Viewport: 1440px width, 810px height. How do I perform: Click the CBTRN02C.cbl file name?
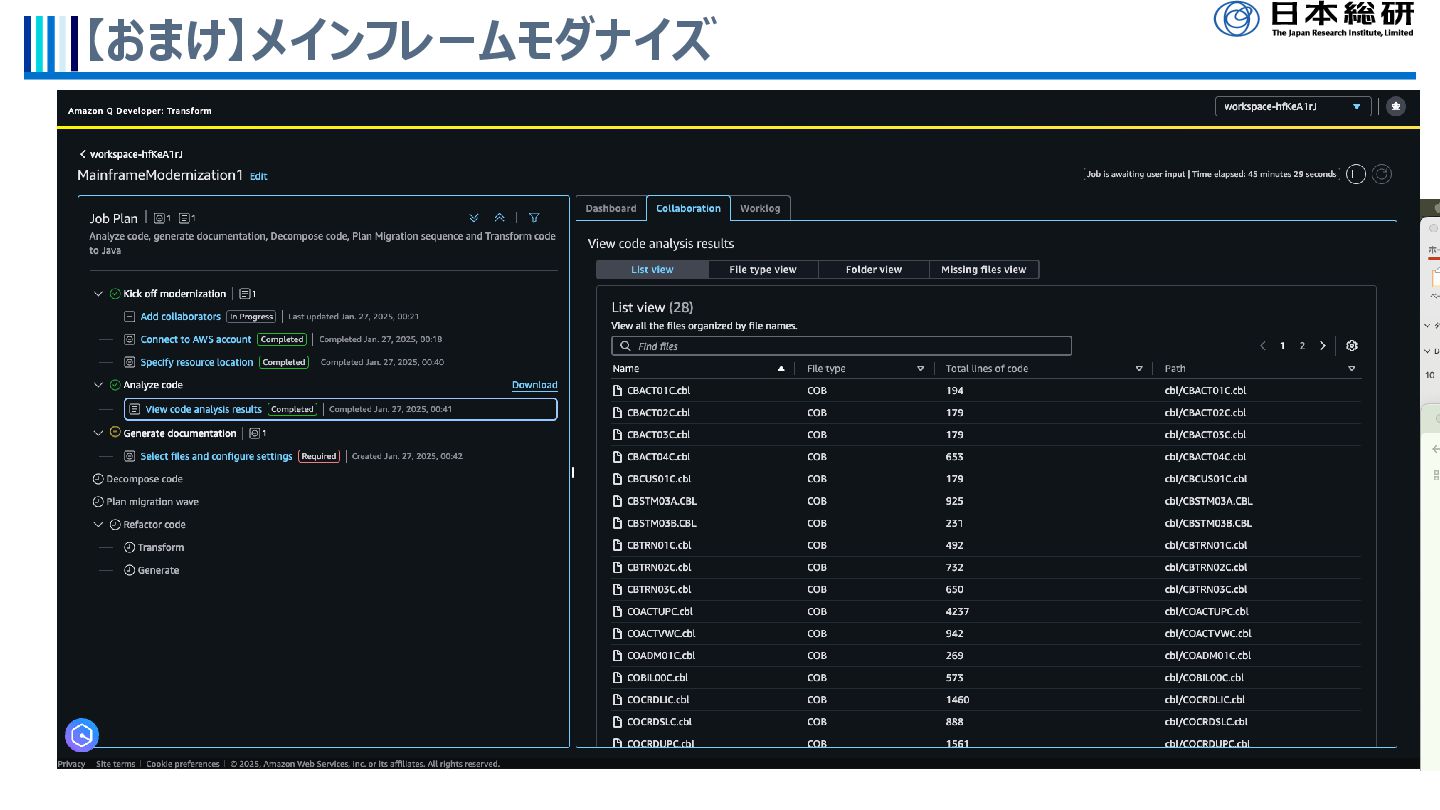click(x=658, y=567)
